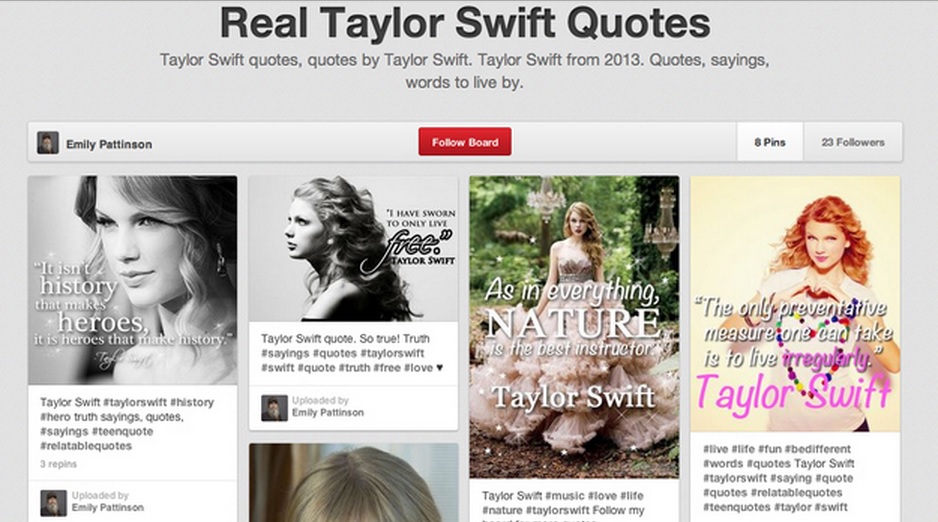
Task: Open the 'Nature is the best instructor' pin
Action: click(574, 326)
